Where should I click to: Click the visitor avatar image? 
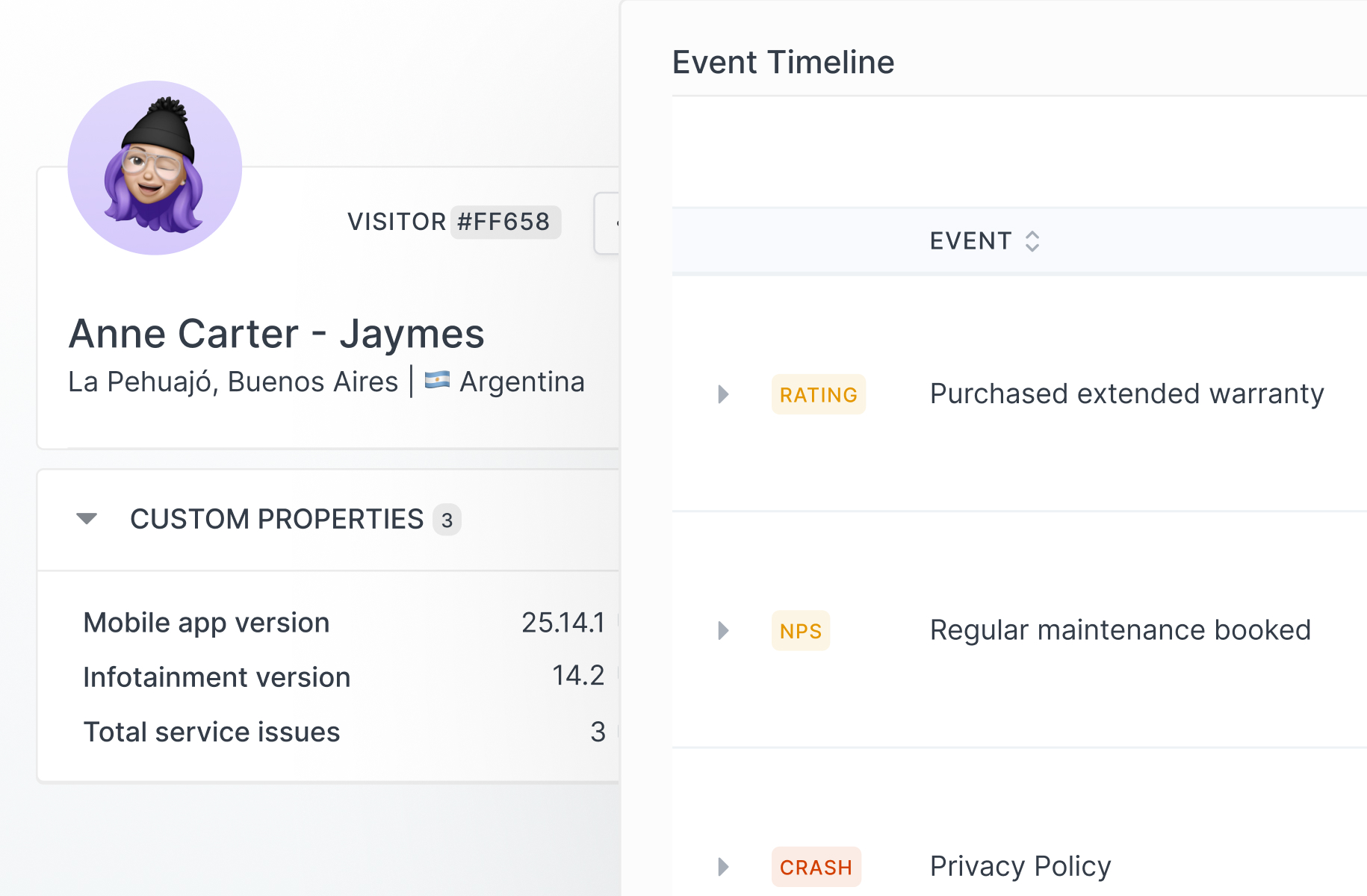(x=155, y=168)
